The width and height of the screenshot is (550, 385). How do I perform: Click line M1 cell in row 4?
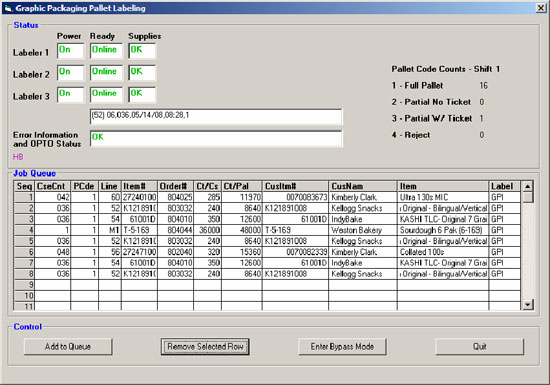coord(110,230)
